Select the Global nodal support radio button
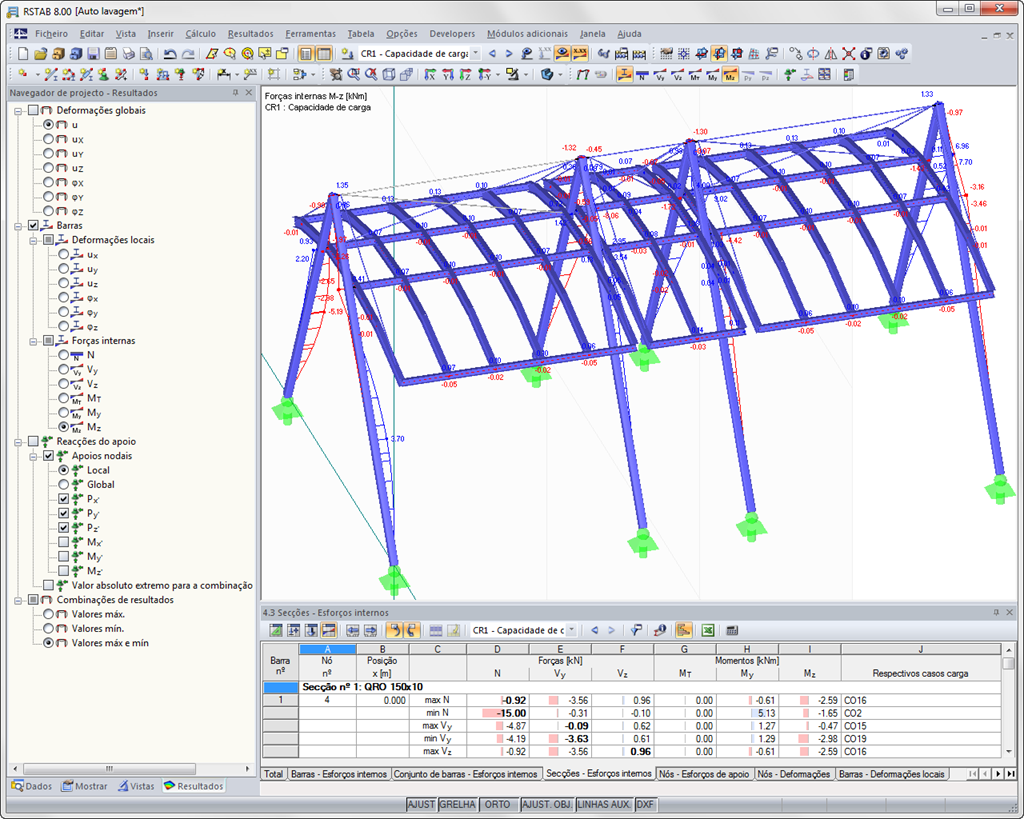Screen dimensions: 1024x819 [63, 484]
